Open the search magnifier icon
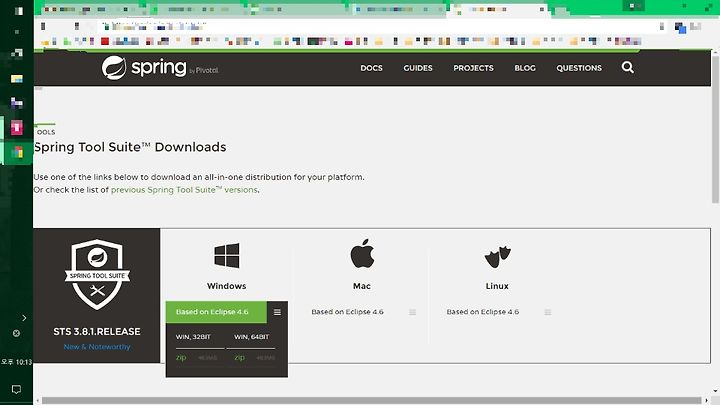This screenshot has height=405, width=720. click(628, 68)
